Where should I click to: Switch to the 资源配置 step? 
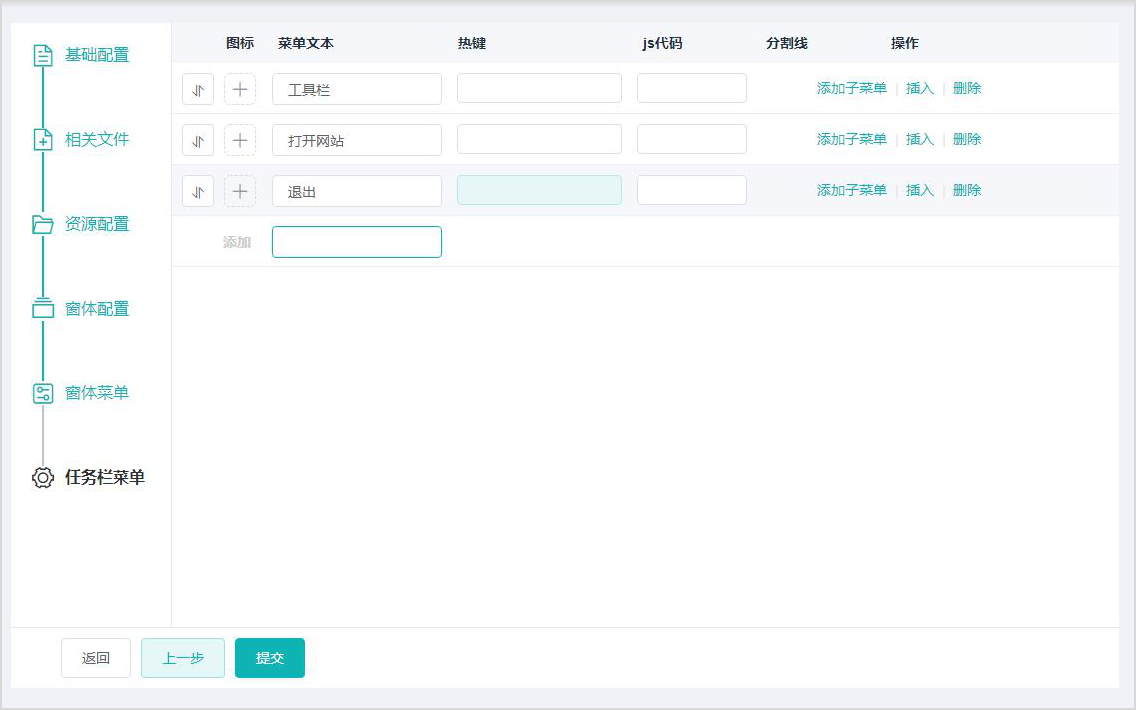[x=96, y=224]
